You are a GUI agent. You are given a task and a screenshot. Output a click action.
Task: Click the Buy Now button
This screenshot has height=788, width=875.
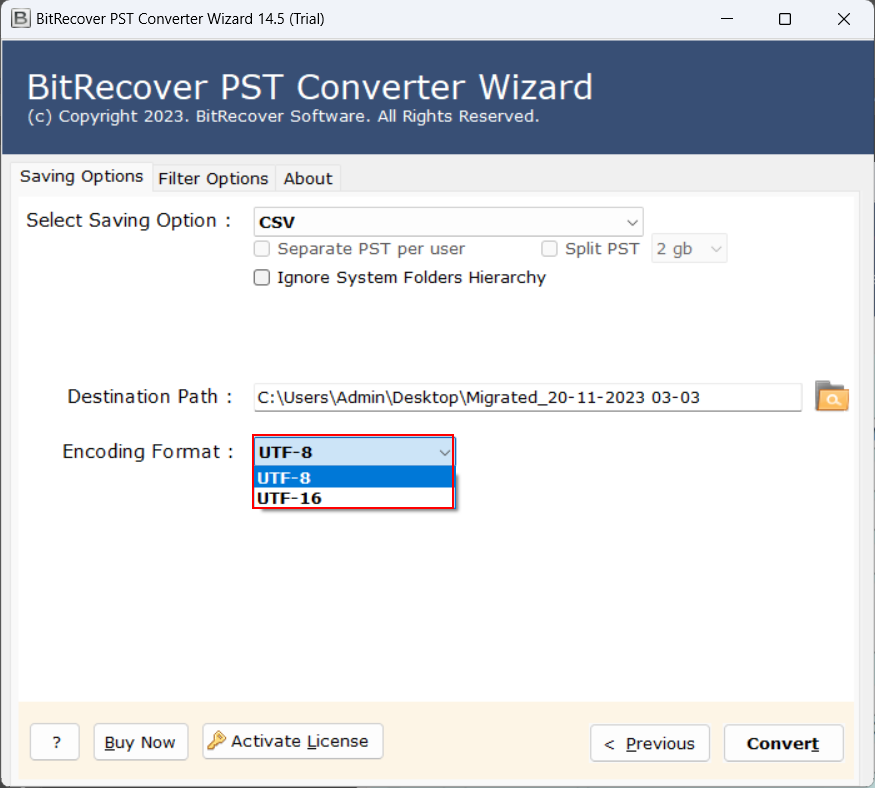point(141,742)
